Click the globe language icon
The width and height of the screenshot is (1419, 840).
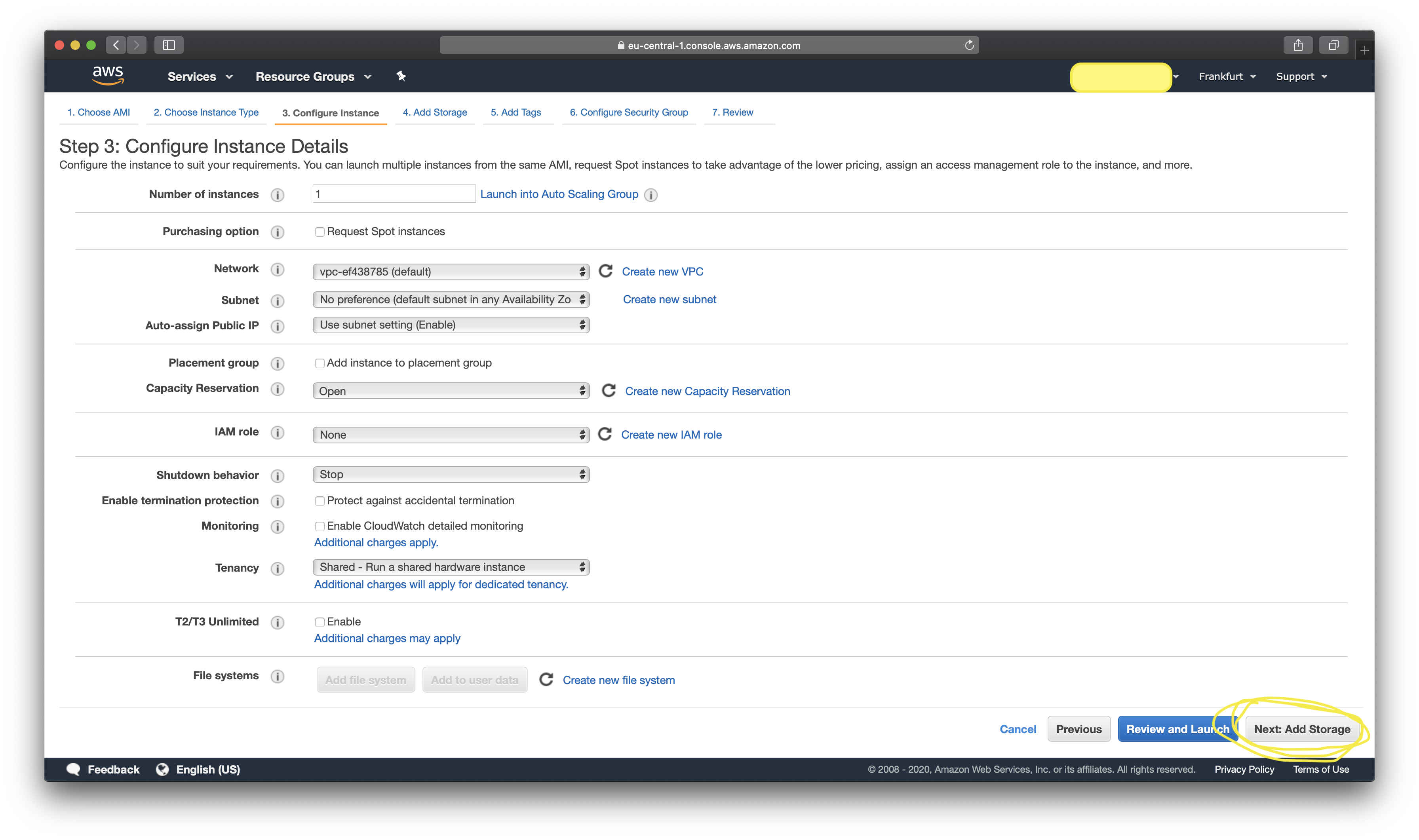click(162, 769)
